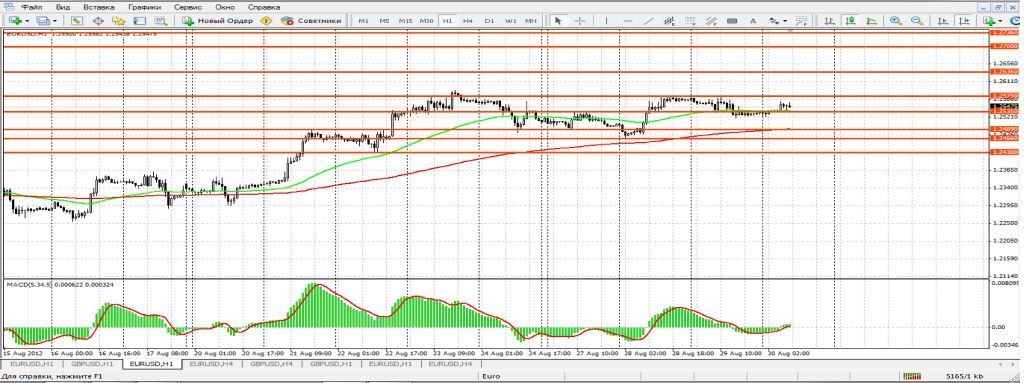Screen dimensions: 1024x383
Task: Select the text label tool
Action: (753, 21)
